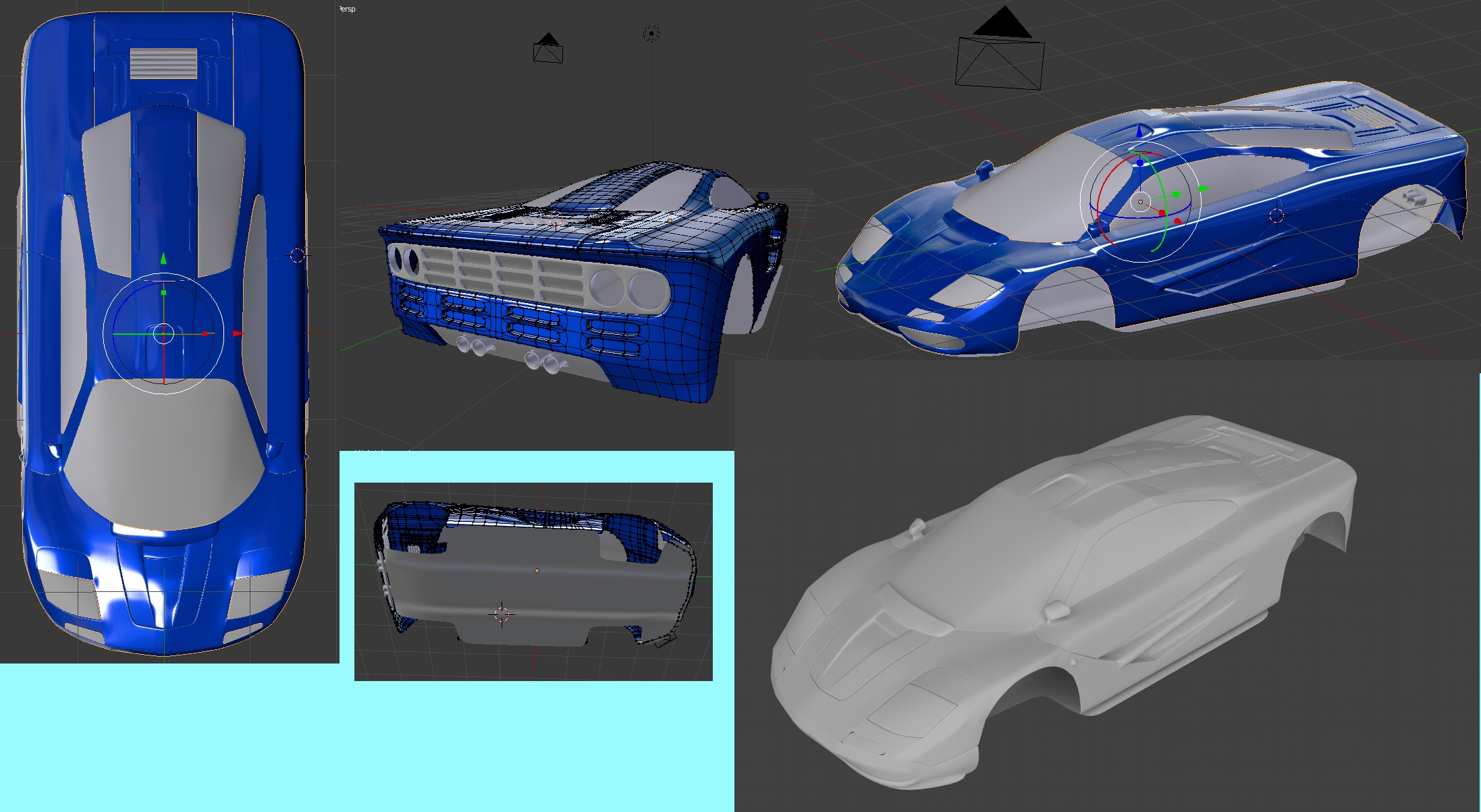Viewport: 1481px width, 812px height.
Task: Click the orange origin dot on the wireframe car
Action: (x=670, y=220)
